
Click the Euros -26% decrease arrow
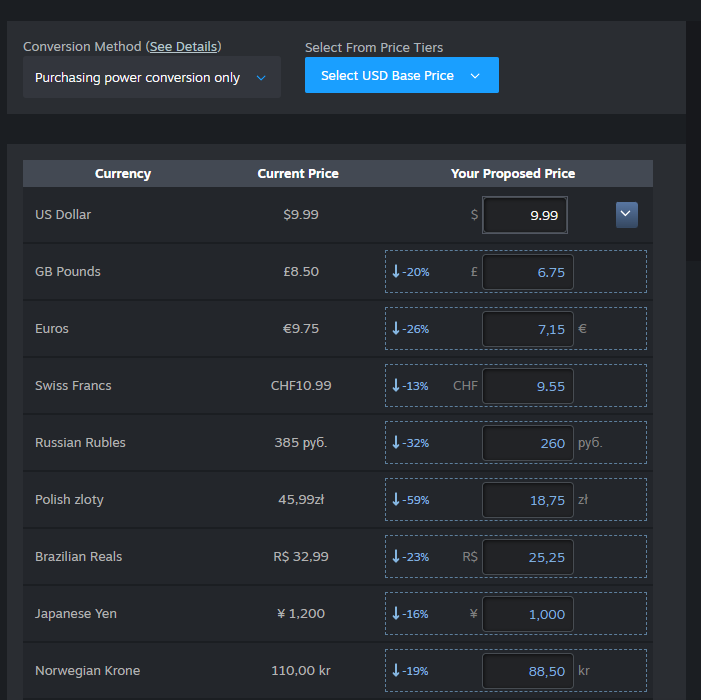396,329
